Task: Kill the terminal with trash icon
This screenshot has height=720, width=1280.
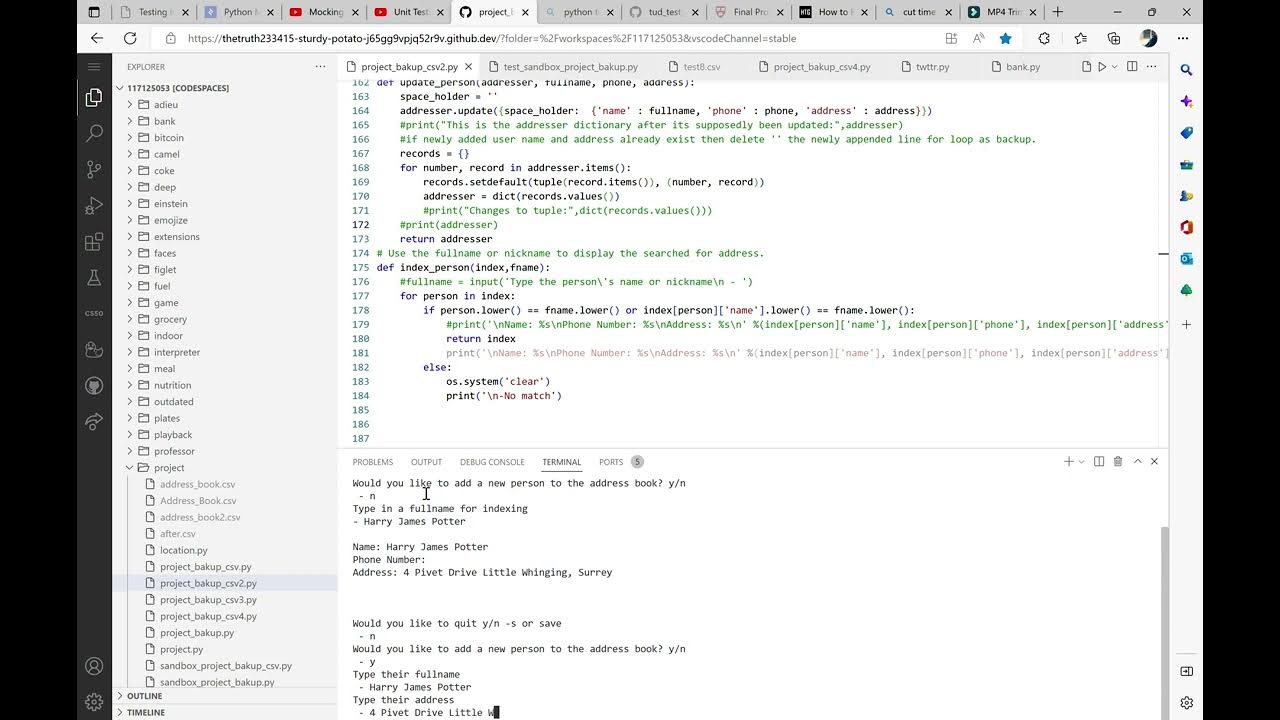Action: click(1118, 462)
